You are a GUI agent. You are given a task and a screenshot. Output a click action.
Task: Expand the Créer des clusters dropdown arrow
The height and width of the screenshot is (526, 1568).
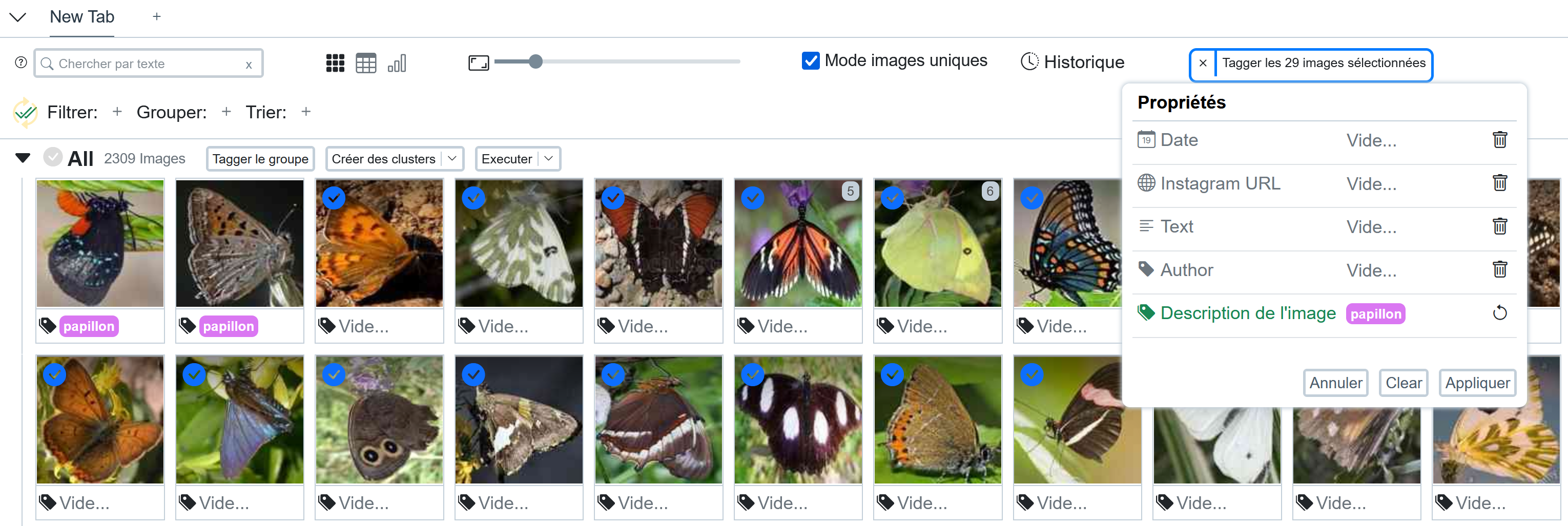pos(451,159)
